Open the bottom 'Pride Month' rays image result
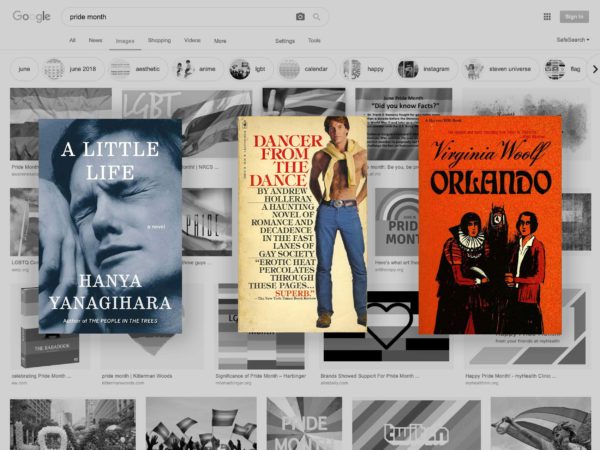The width and height of the screenshot is (600, 450). point(304,424)
